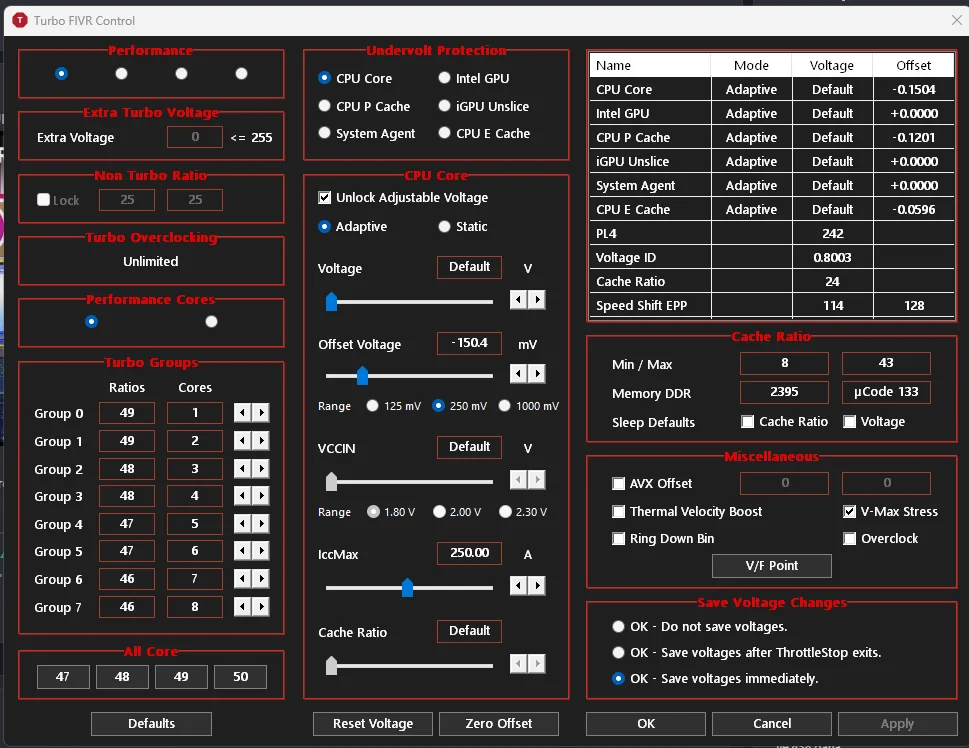This screenshot has height=748, width=969.
Task: Set All Core ratio to 50
Action: pyautogui.click(x=240, y=677)
